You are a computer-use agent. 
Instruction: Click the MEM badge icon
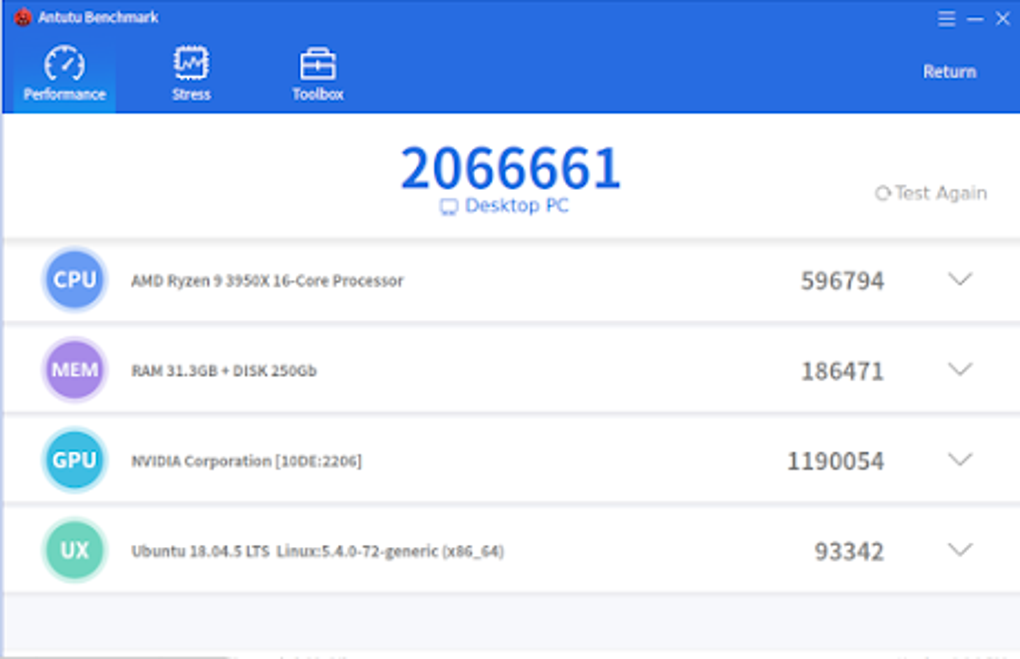(74, 370)
